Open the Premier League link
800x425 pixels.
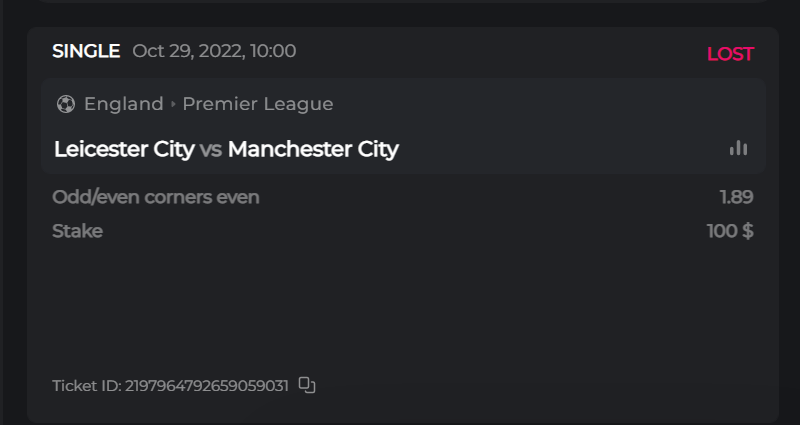click(257, 104)
